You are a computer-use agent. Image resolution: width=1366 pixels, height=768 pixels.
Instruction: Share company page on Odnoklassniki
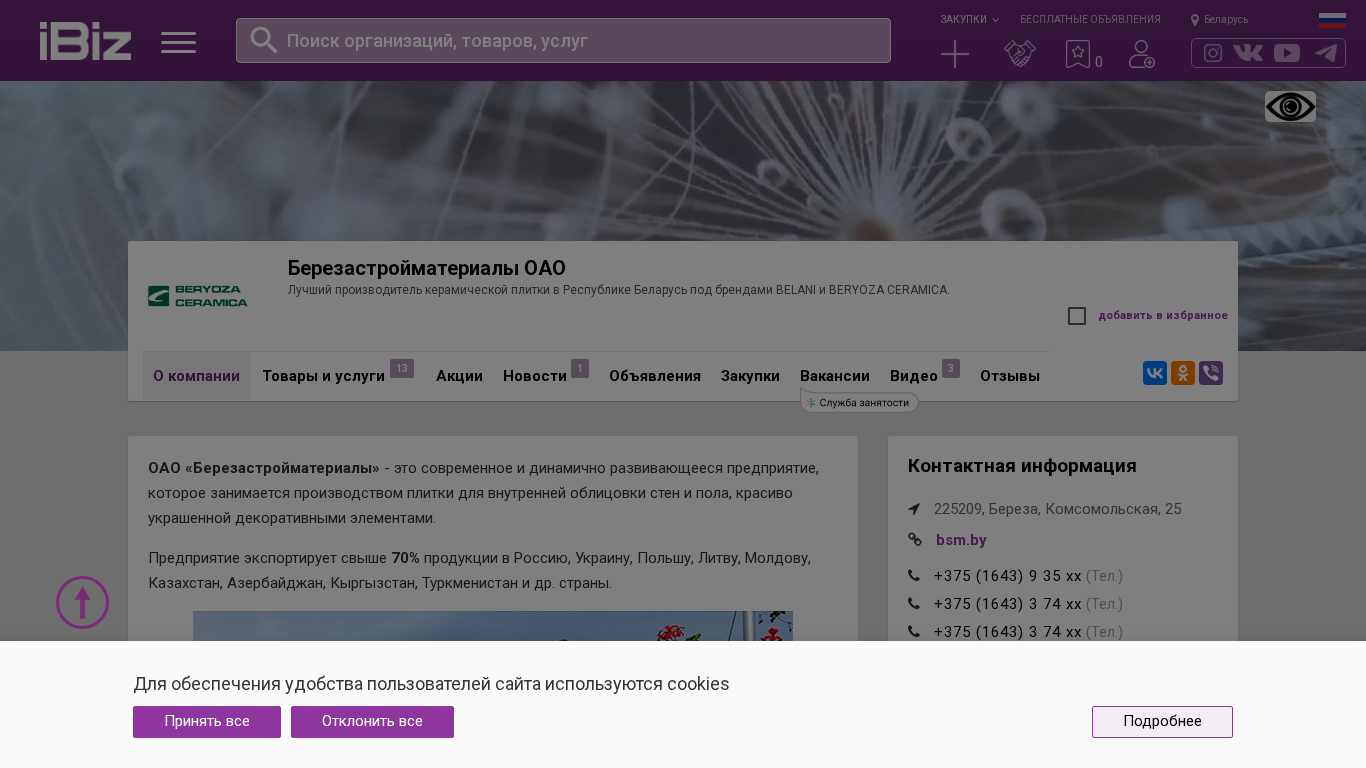point(1183,373)
